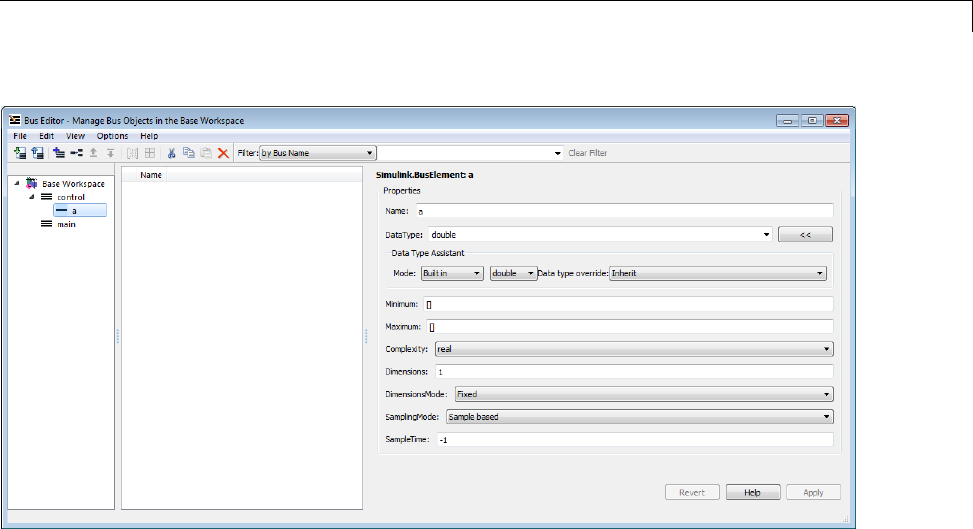Click the Minimum input field

click(628, 304)
